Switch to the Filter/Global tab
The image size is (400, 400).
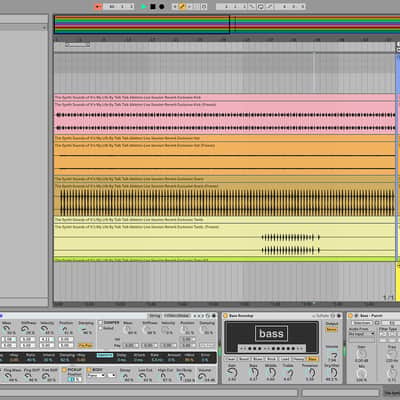point(176,316)
